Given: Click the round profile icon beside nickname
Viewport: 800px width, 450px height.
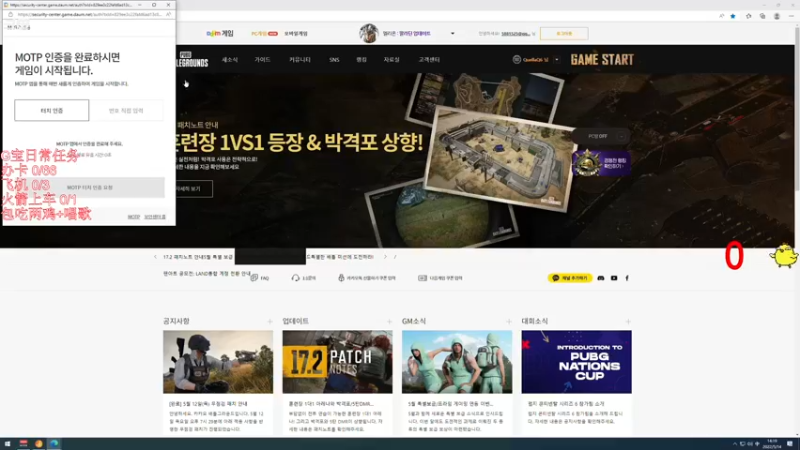Looking at the screenshot, I should (516, 60).
